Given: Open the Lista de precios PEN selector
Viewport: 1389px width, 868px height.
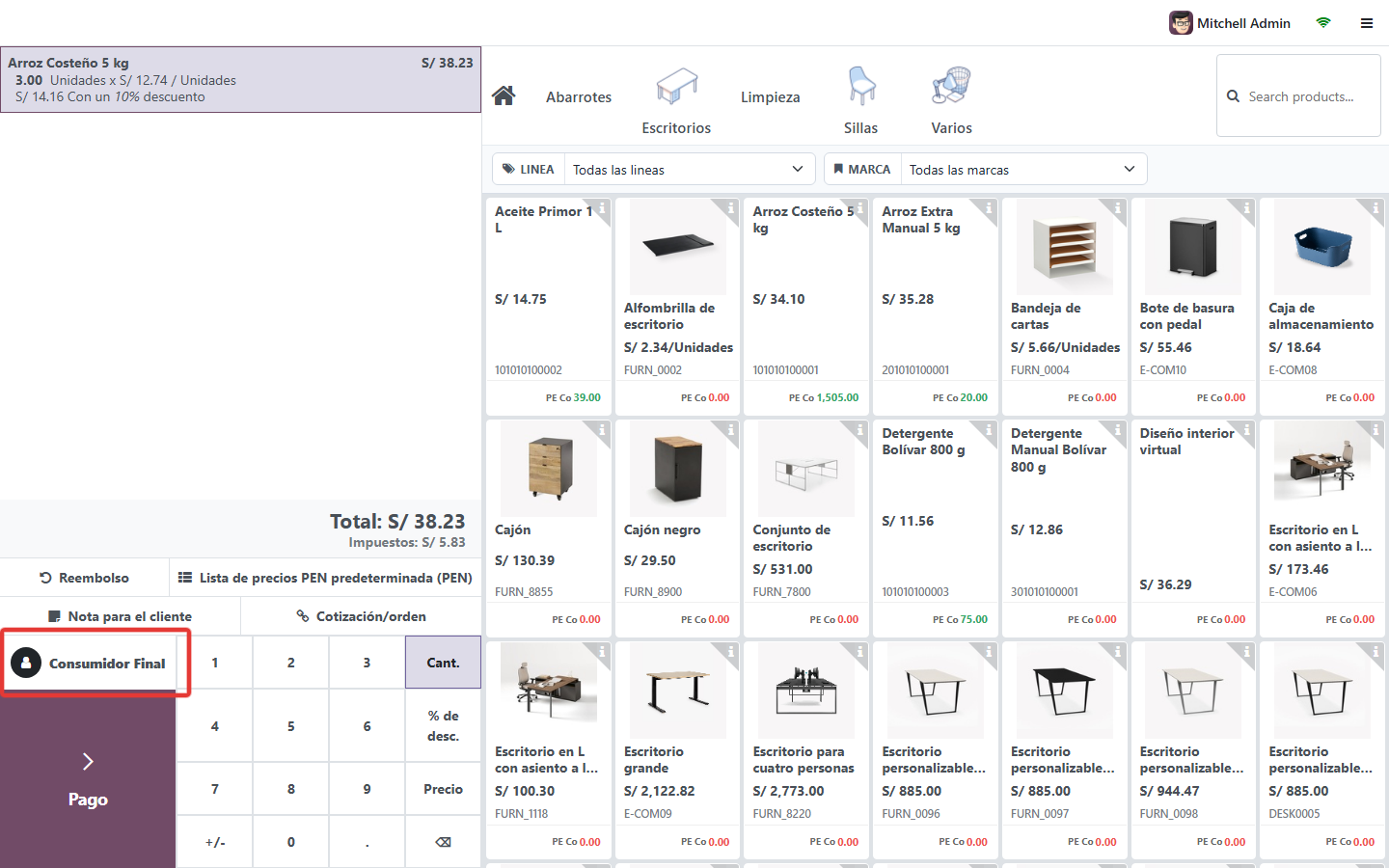Looking at the screenshot, I should click(x=325, y=578).
